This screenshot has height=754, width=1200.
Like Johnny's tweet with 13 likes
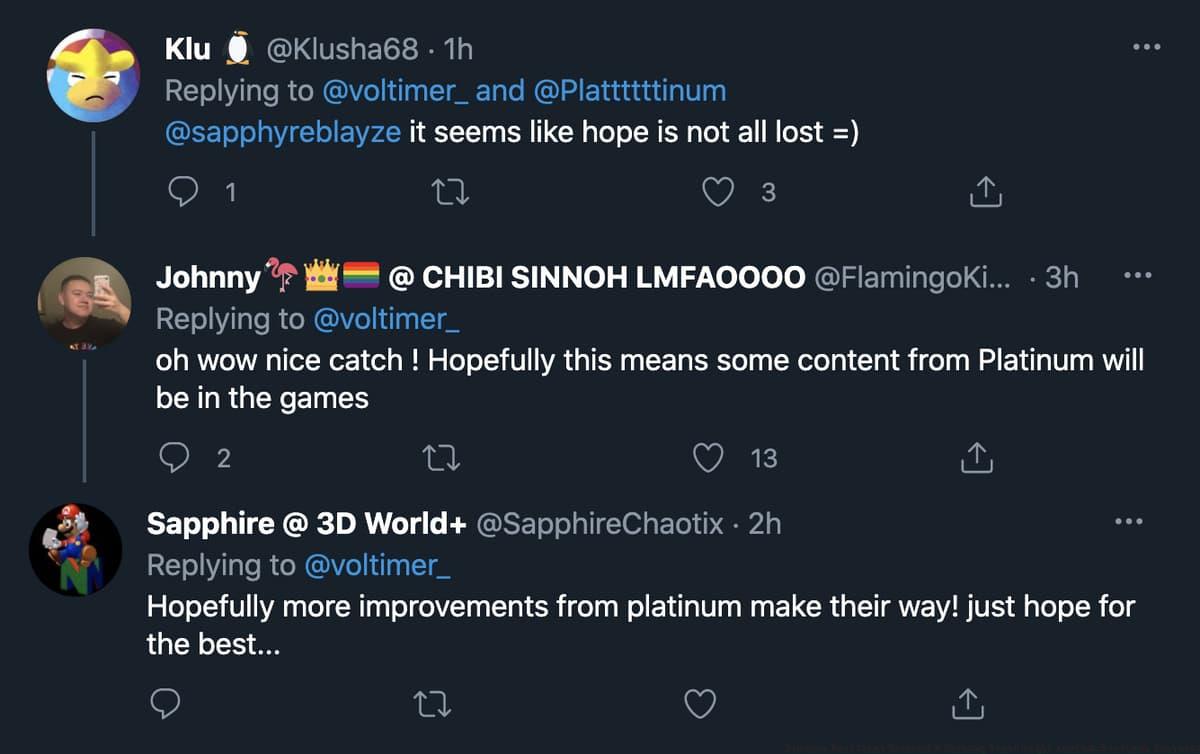click(x=709, y=457)
